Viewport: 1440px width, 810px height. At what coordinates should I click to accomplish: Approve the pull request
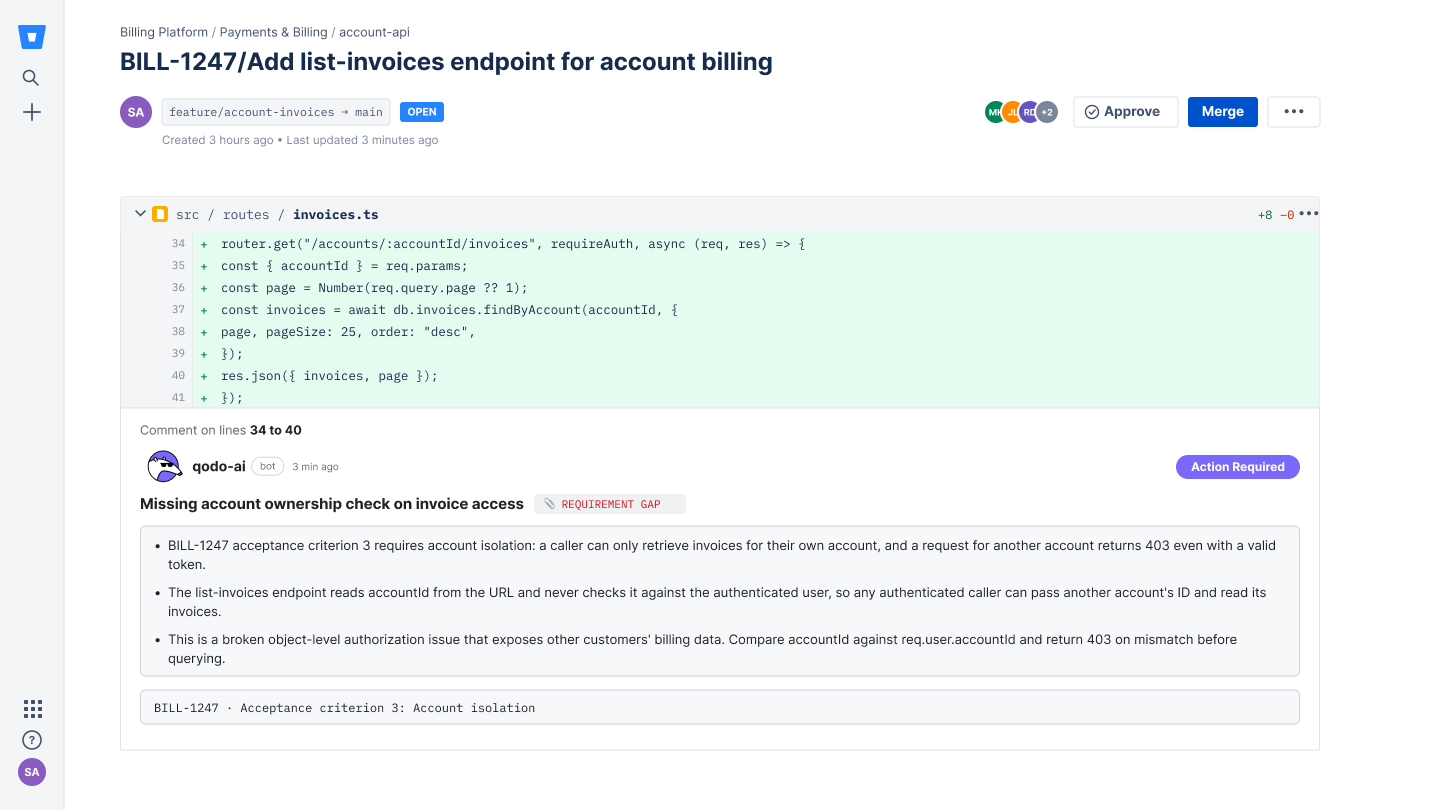point(1126,112)
